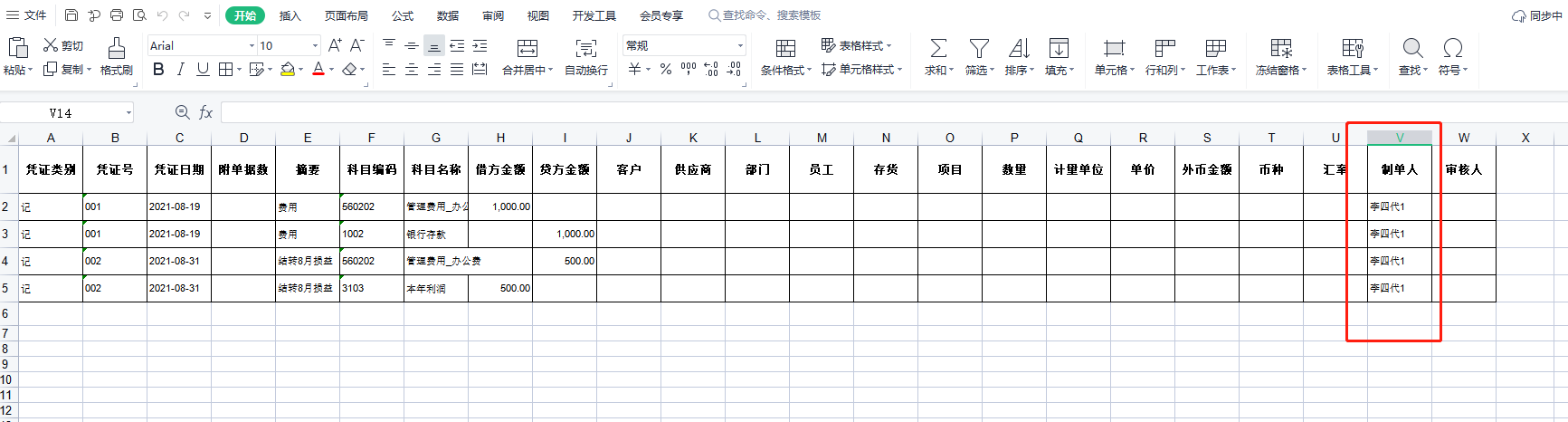Click the Increase font size icon
1568x422 pixels.
(x=335, y=45)
